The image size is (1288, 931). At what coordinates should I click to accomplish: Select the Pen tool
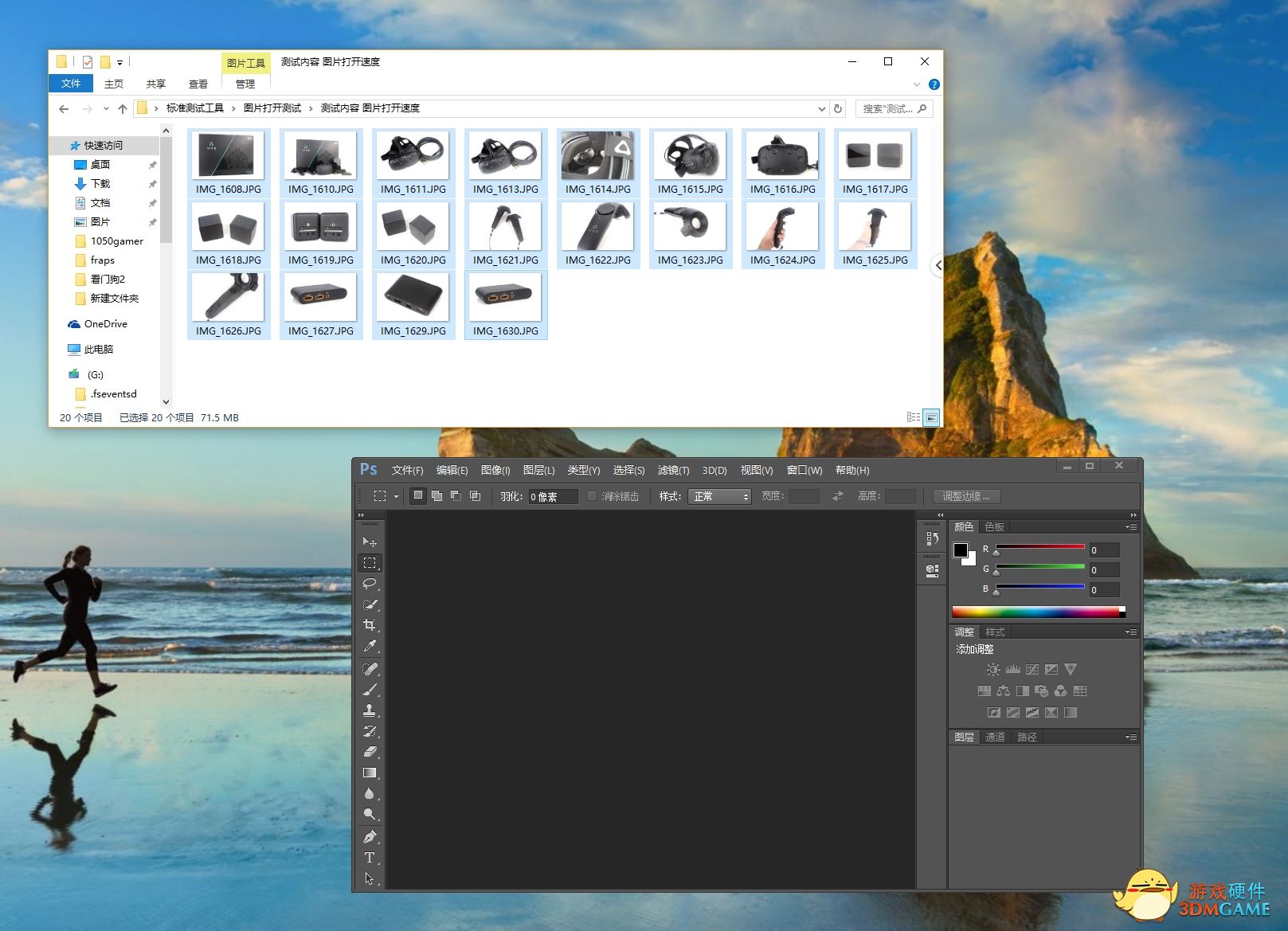point(369,837)
